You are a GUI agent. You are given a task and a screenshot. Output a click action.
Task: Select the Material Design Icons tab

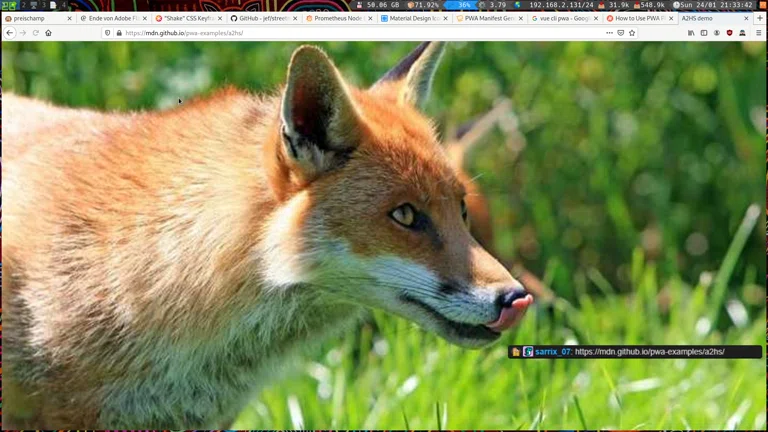click(410, 18)
